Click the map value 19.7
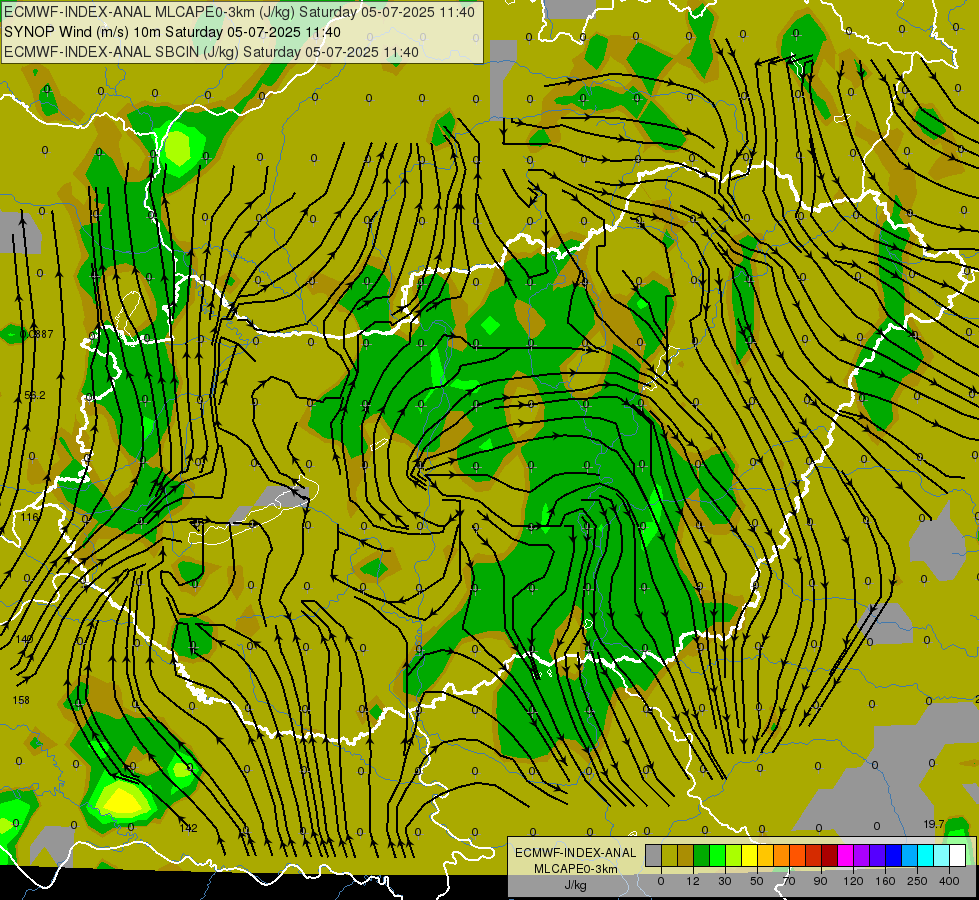The width and height of the screenshot is (979, 900). point(934,824)
